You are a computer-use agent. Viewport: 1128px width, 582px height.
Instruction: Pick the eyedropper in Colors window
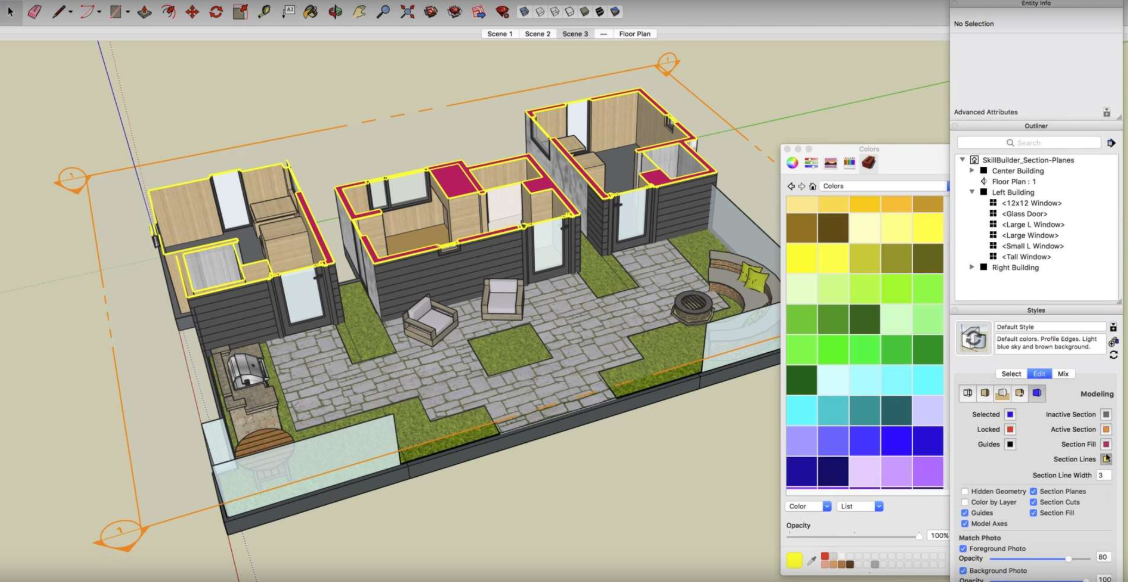pos(811,560)
